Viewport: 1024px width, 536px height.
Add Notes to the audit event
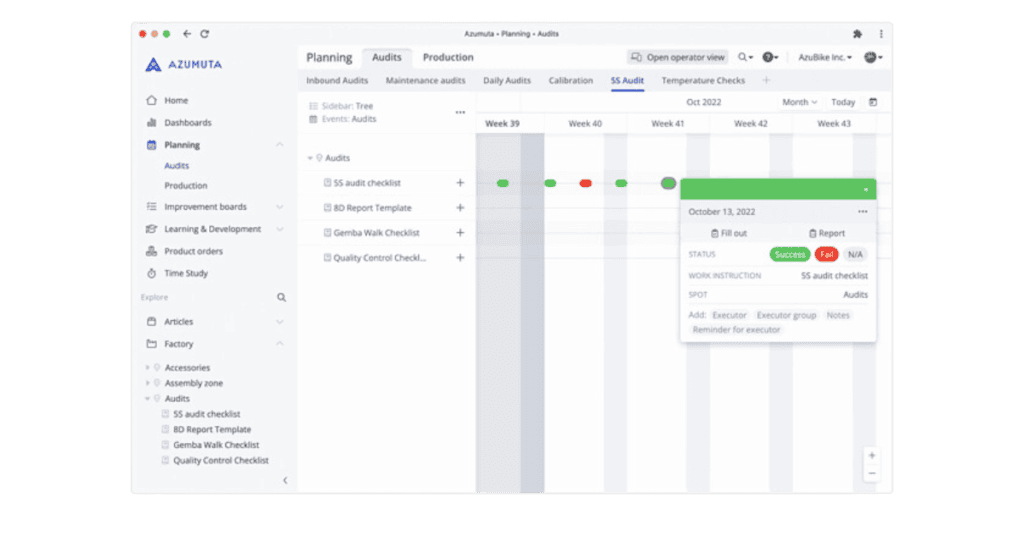pos(838,315)
